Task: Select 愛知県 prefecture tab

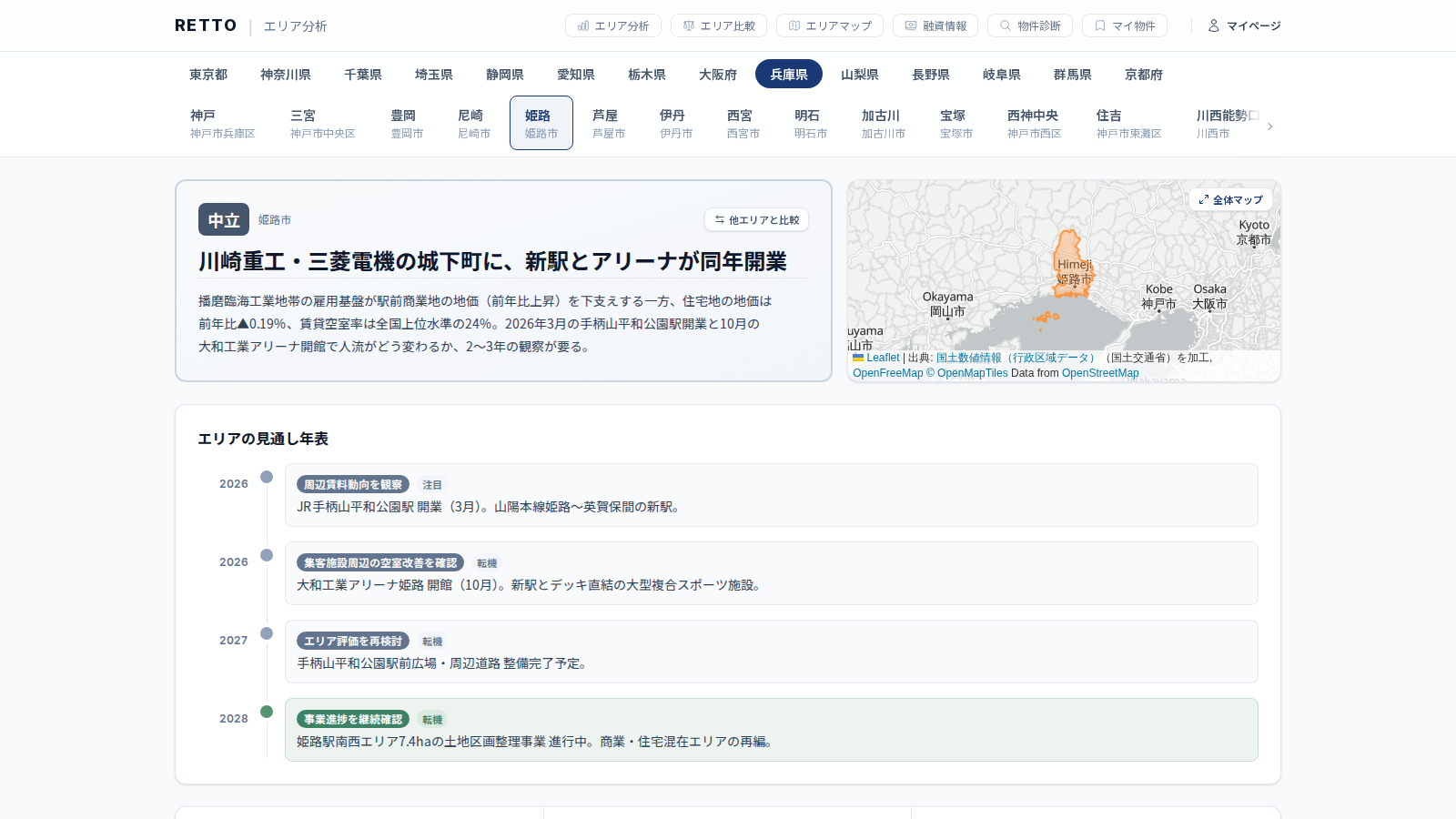Action: click(576, 74)
